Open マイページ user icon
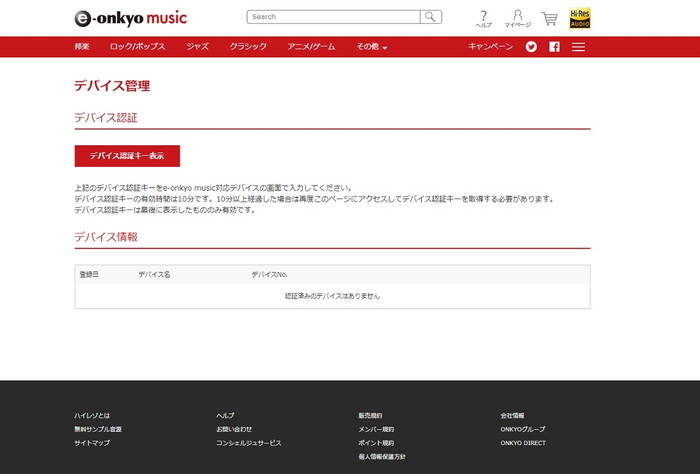 [517, 19]
